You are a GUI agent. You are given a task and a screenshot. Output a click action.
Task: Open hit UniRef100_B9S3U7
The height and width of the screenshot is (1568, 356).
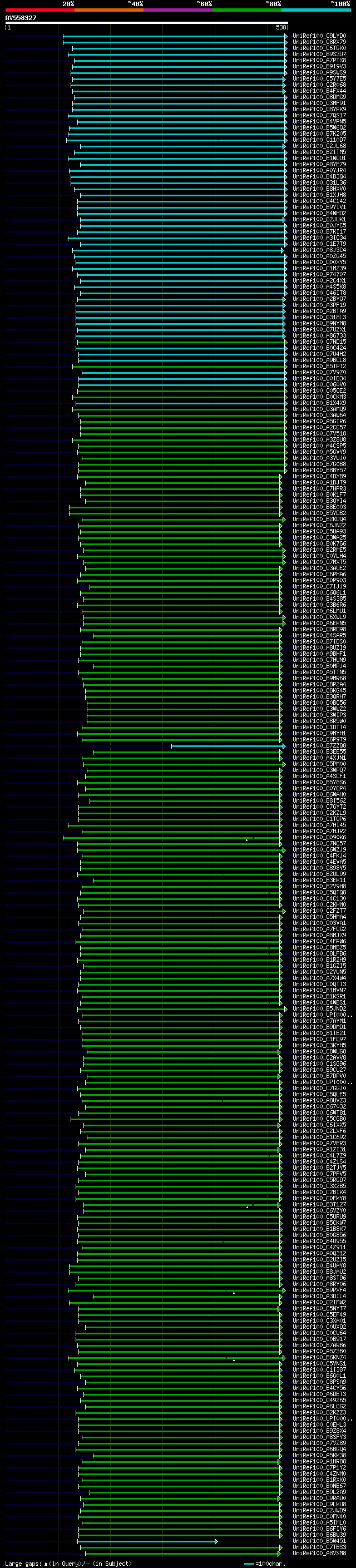(x=319, y=54)
